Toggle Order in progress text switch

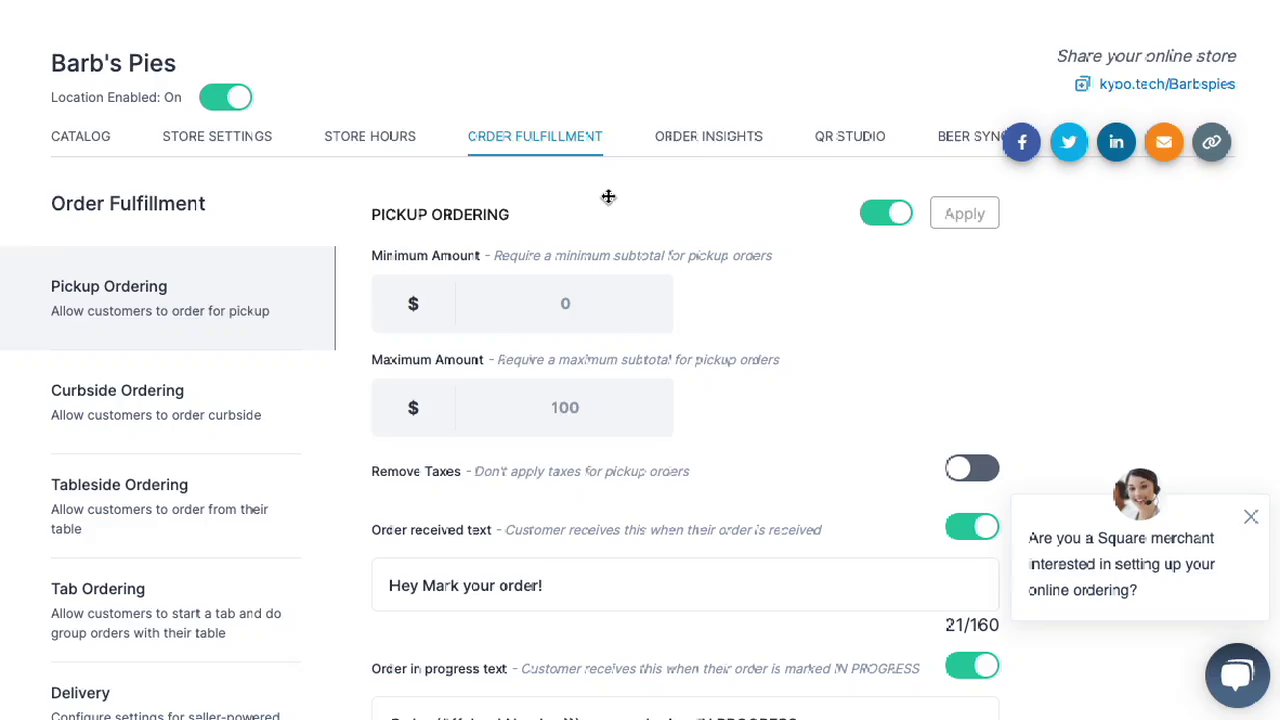[971, 666]
